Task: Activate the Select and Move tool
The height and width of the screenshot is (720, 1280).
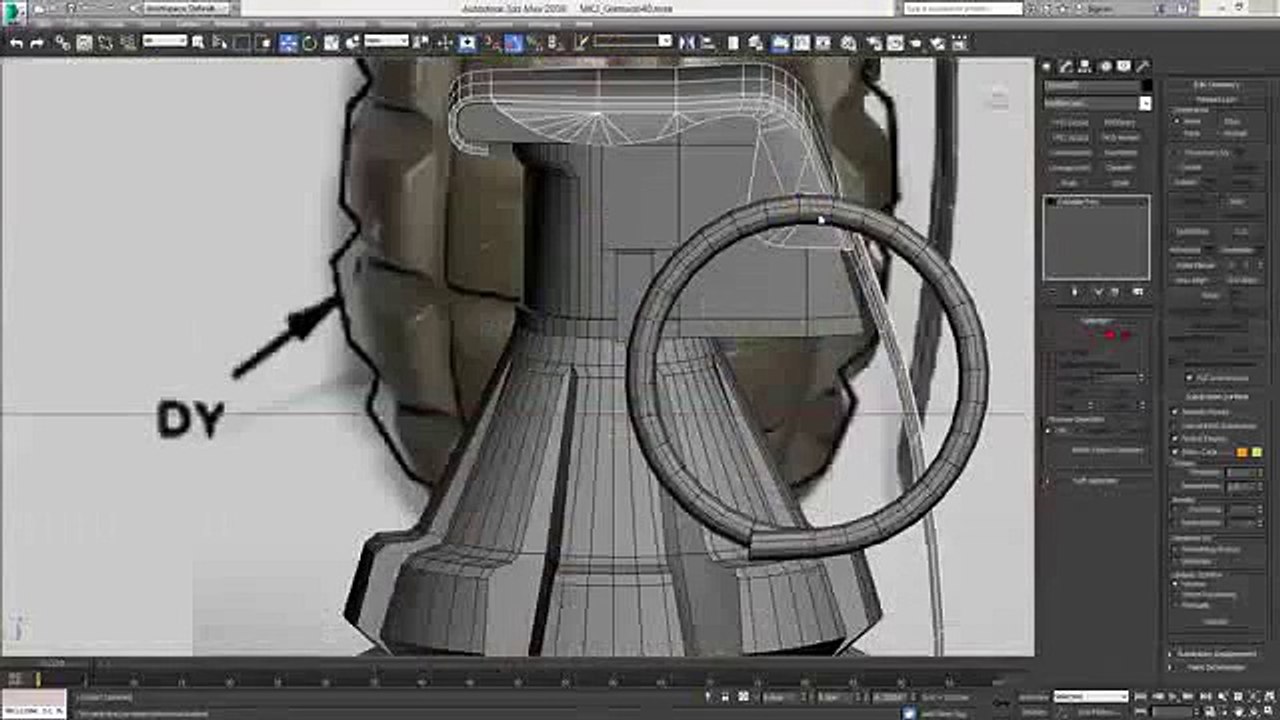Action: pos(288,43)
